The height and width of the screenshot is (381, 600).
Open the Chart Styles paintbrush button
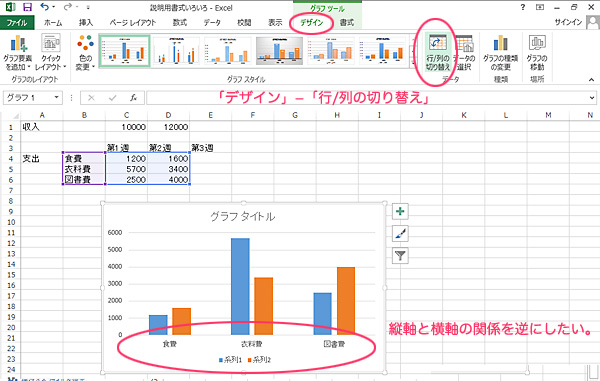click(400, 233)
